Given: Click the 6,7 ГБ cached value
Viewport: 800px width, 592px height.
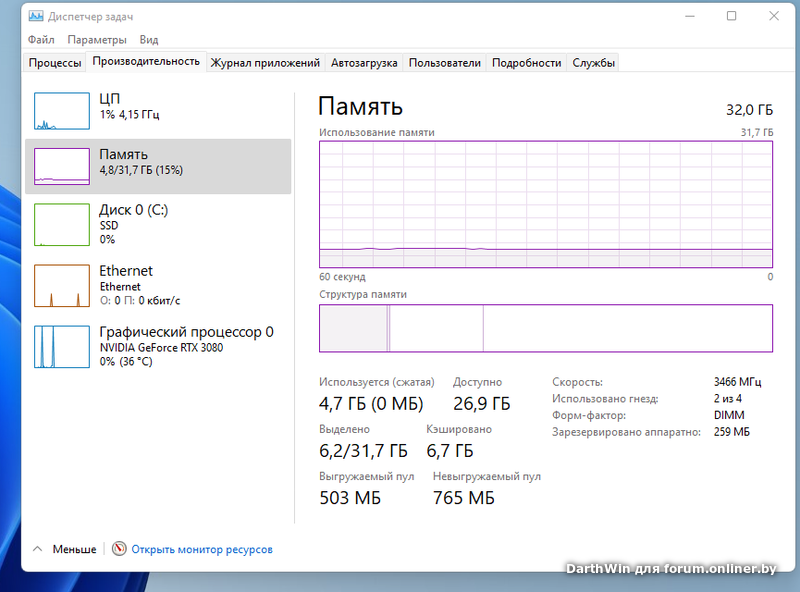Looking at the screenshot, I should click(449, 451).
